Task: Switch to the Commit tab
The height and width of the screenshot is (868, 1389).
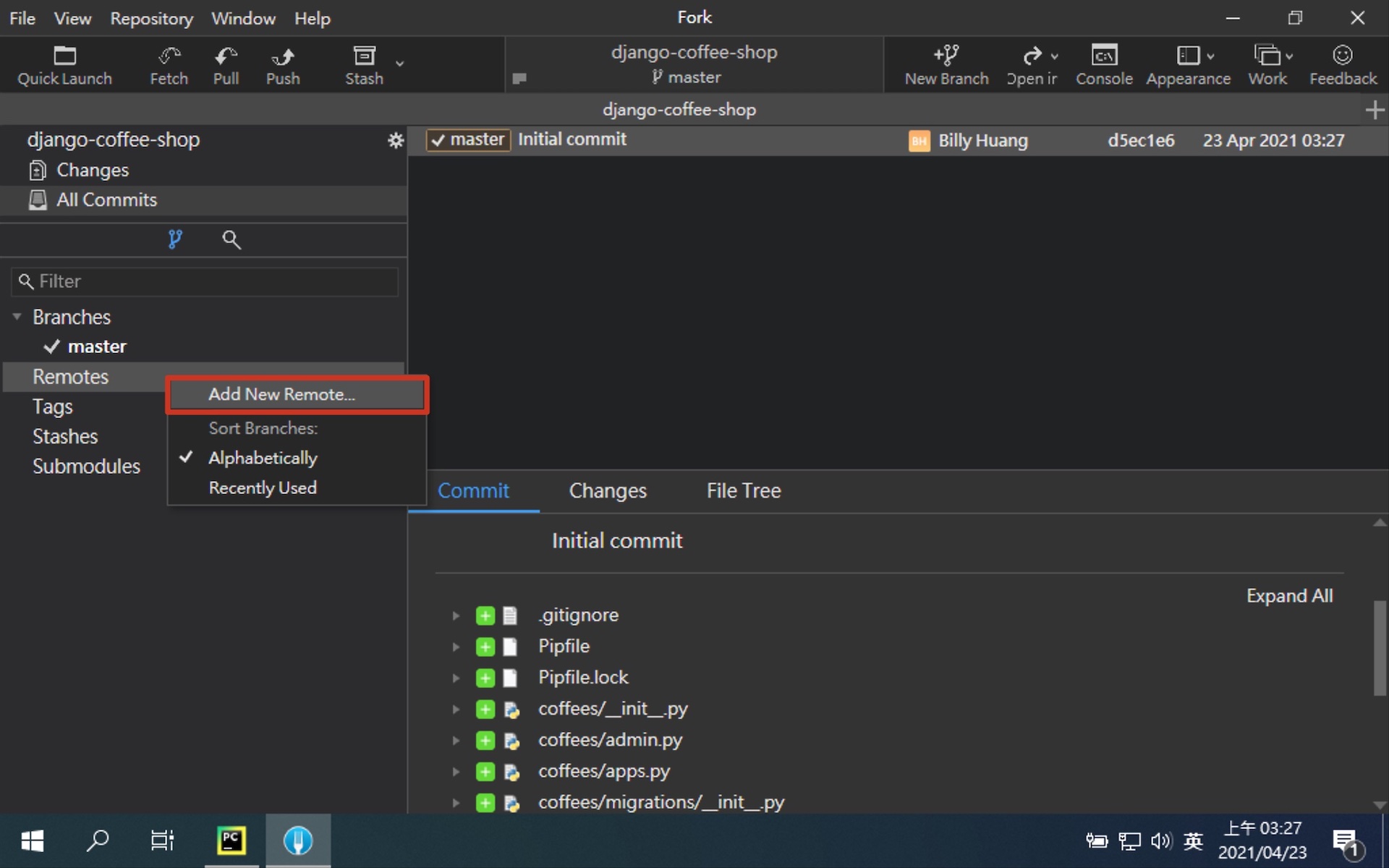Action: [473, 490]
